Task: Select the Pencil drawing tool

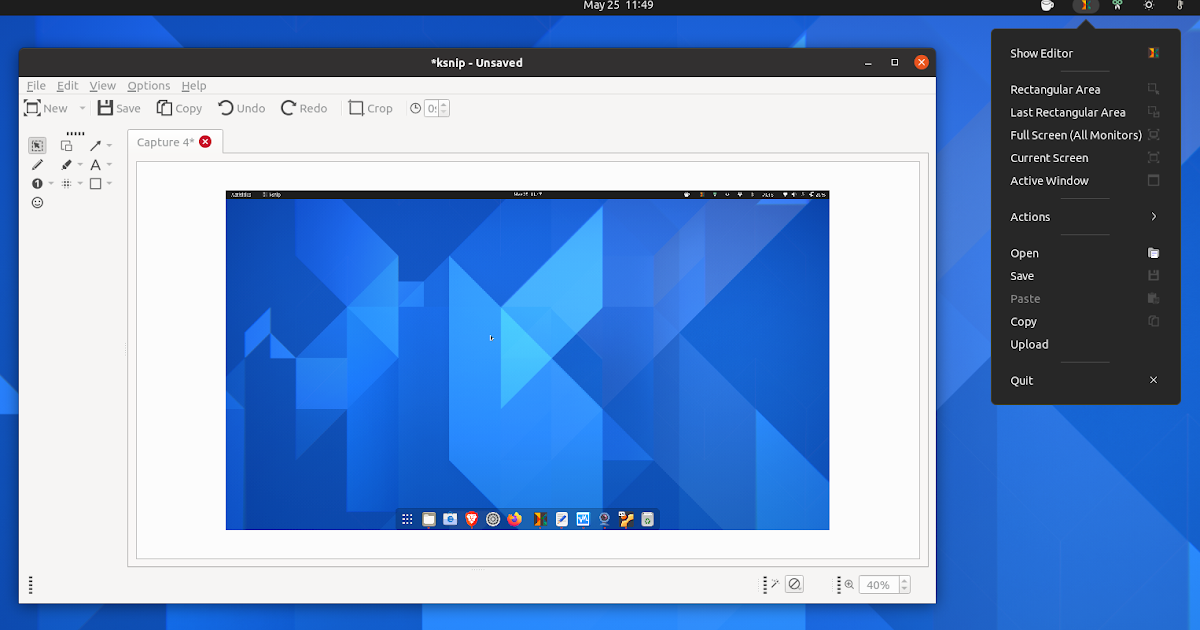Action: [38, 164]
